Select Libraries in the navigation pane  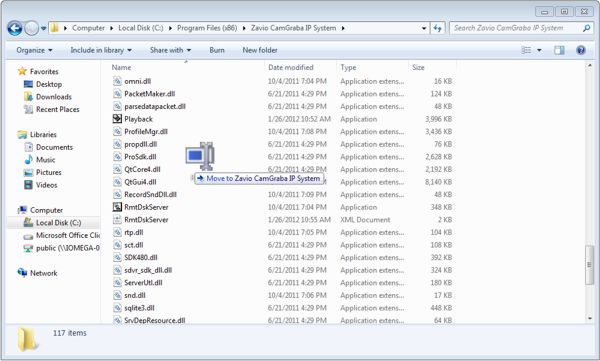tap(43, 135)
